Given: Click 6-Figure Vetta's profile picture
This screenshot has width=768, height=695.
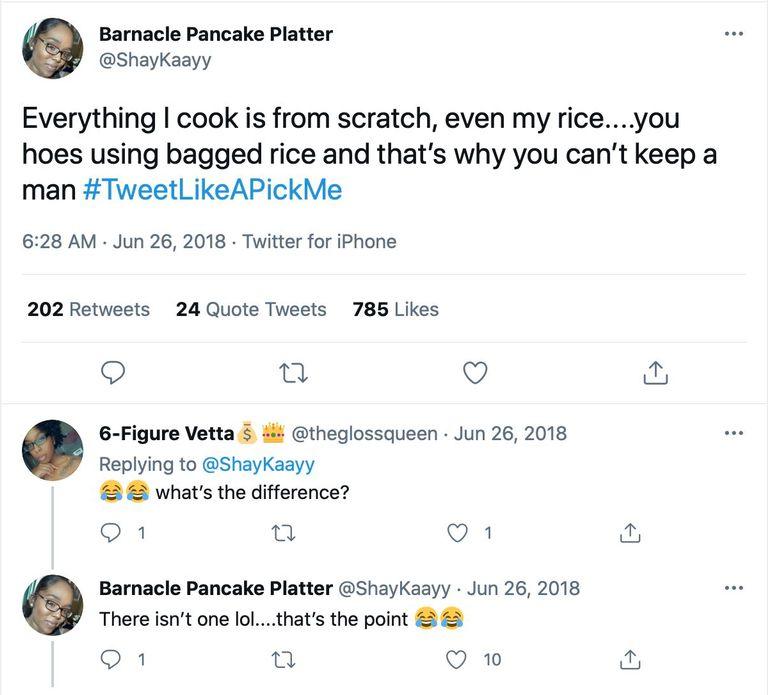Looking at the screenshot, I should pos(52,450).
